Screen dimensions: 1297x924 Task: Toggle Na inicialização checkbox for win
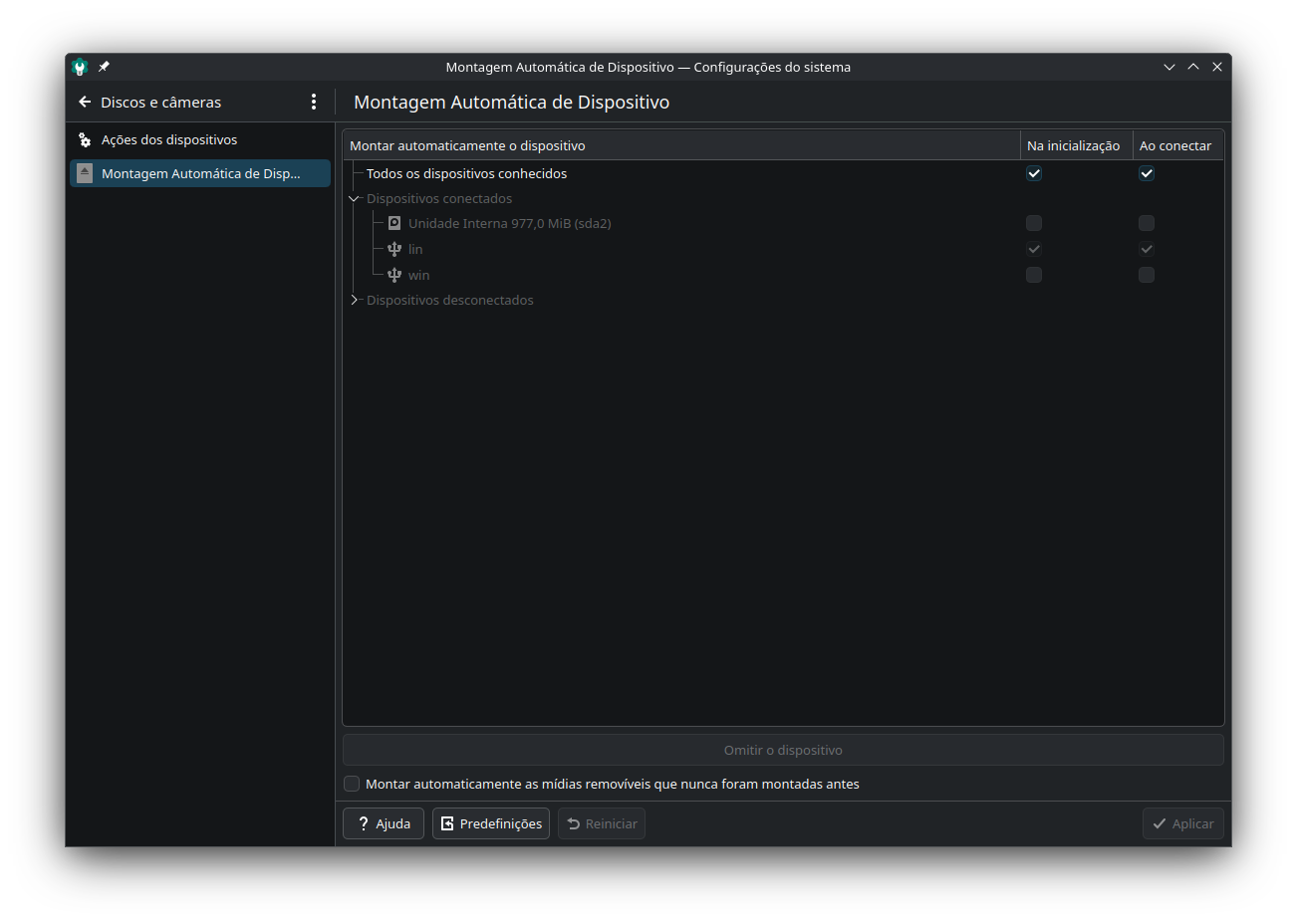[x=1034, y=275]
